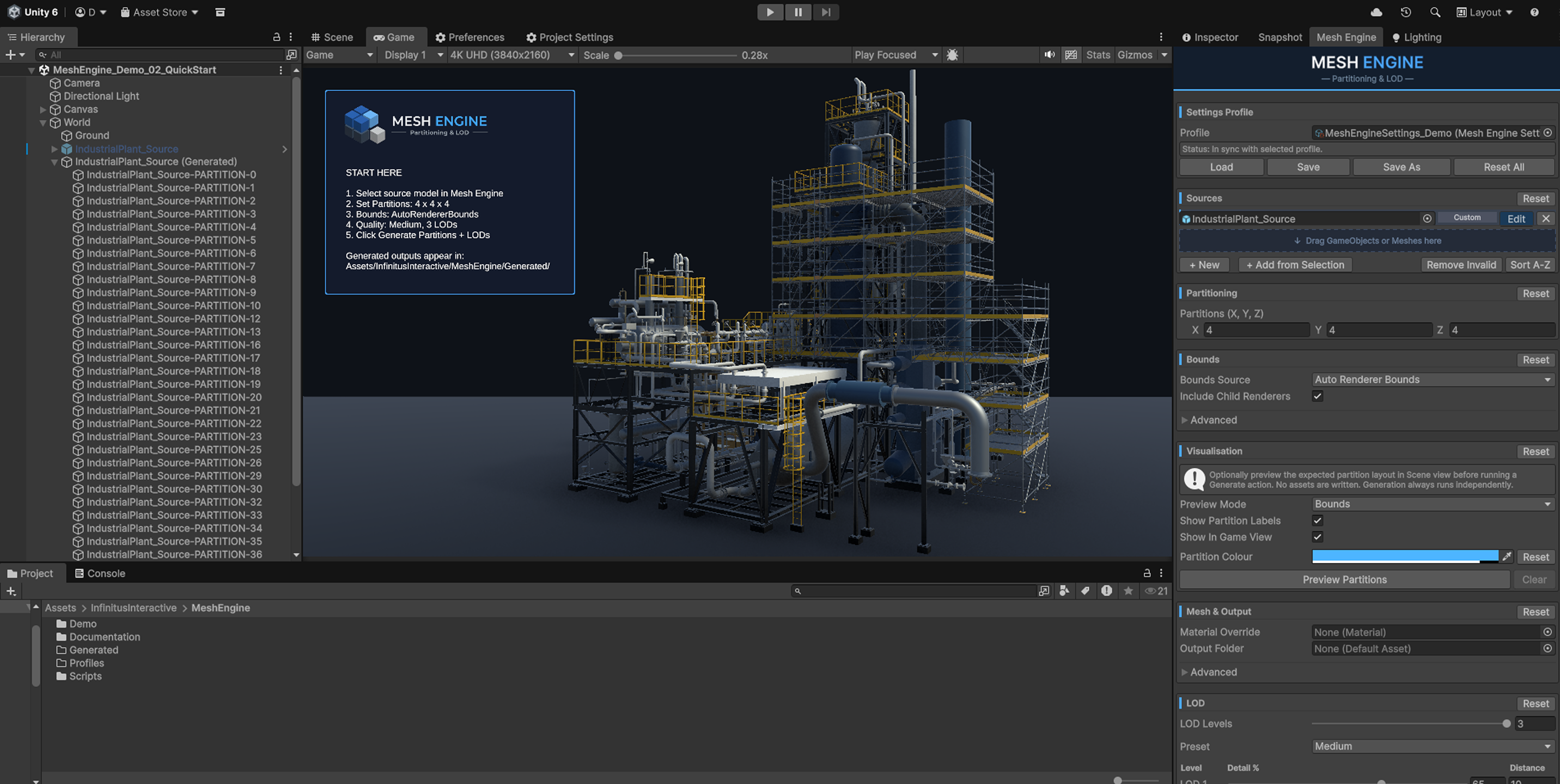The image size is (1560, 784).
Task: Open the Asset Store menu
Action: point(159,12)
